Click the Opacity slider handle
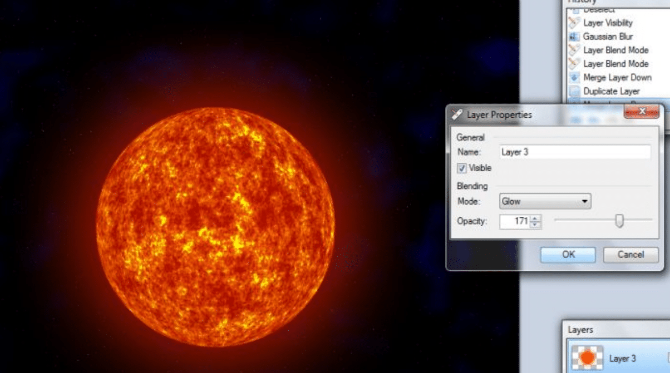This screenshot has height=373, width=670. click(619, 220)
